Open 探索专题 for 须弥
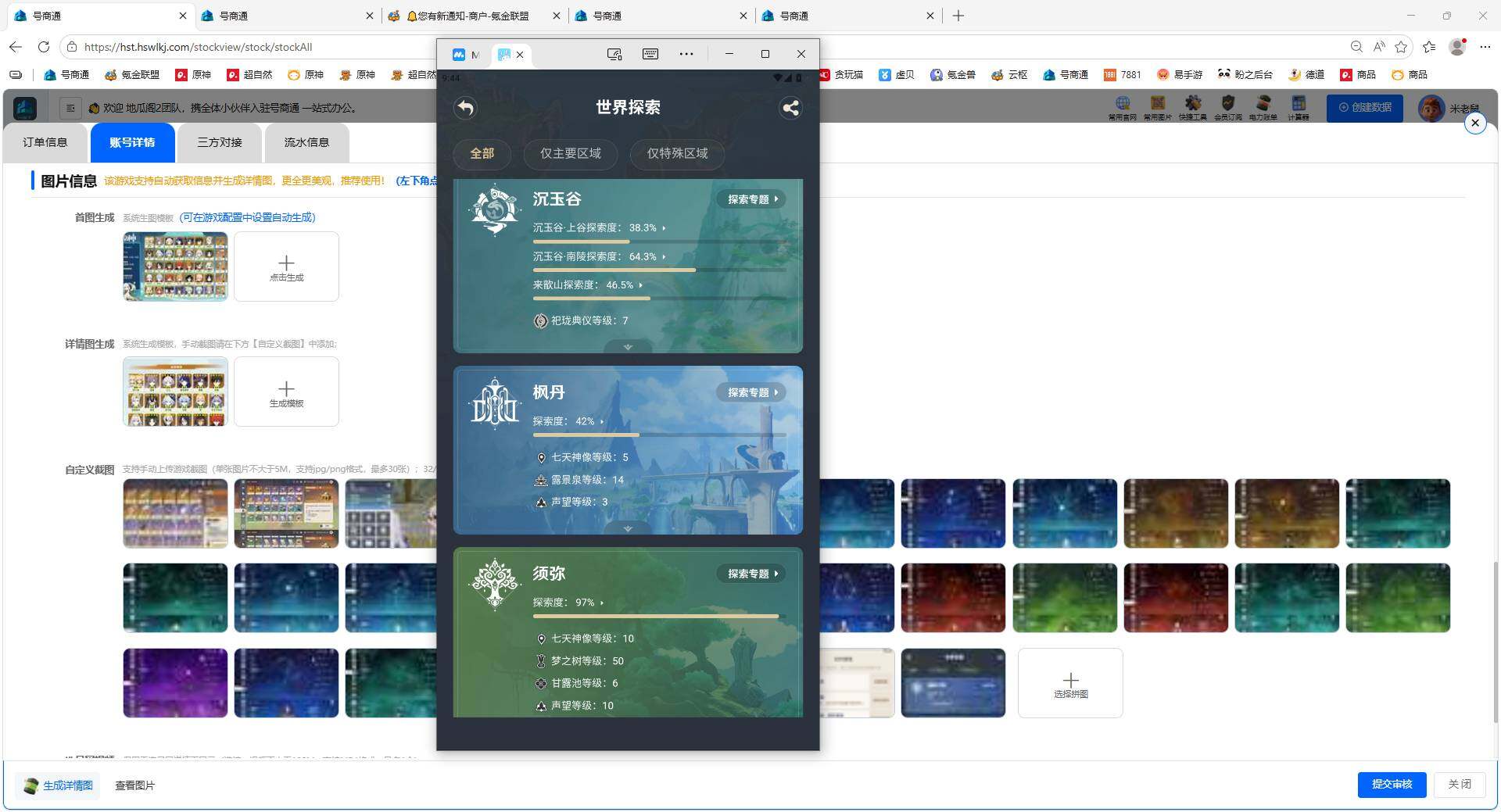The image size is (1501, 812). (751, 574)
